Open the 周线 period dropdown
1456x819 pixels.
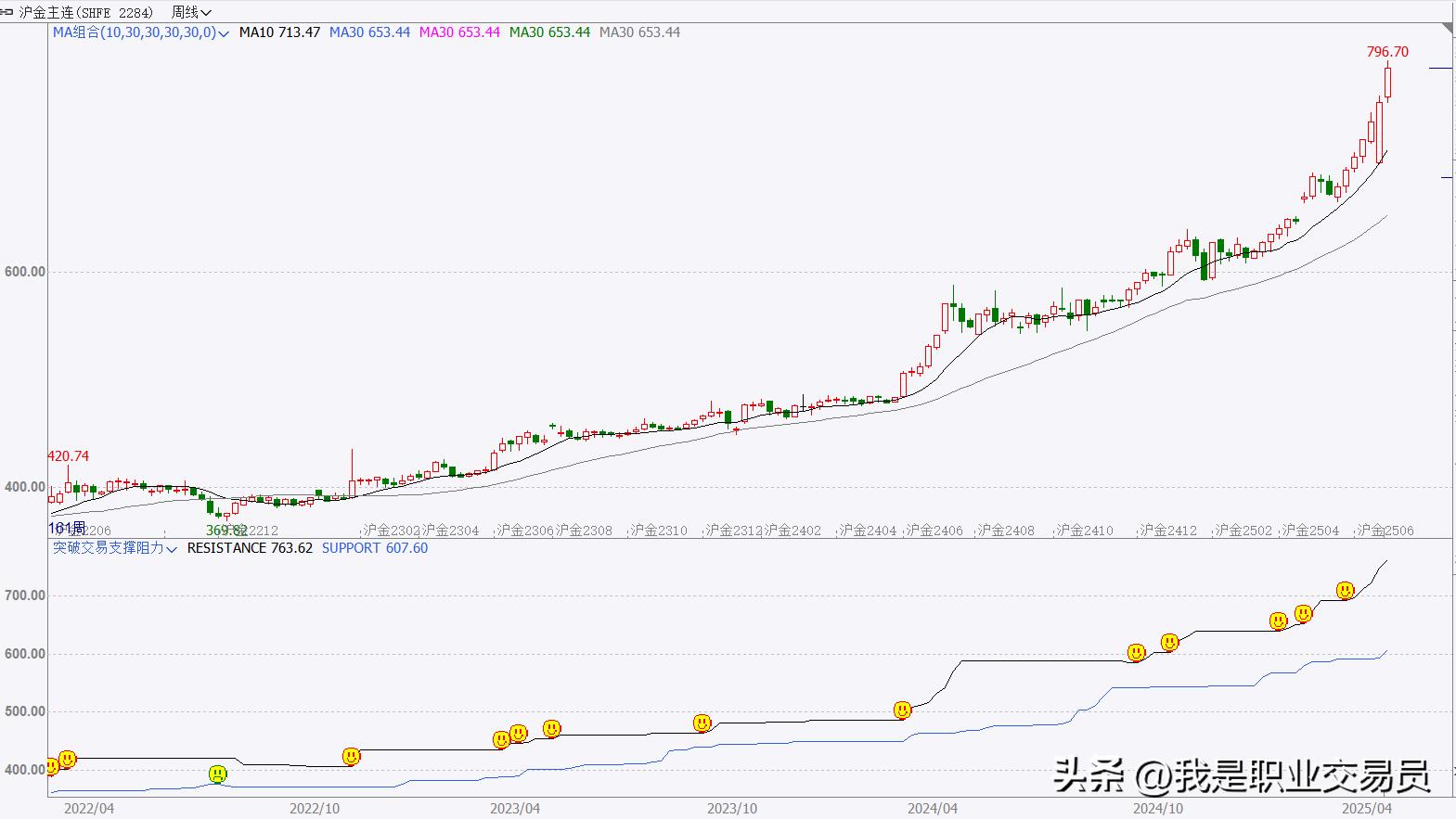click(x=191, y=12)
